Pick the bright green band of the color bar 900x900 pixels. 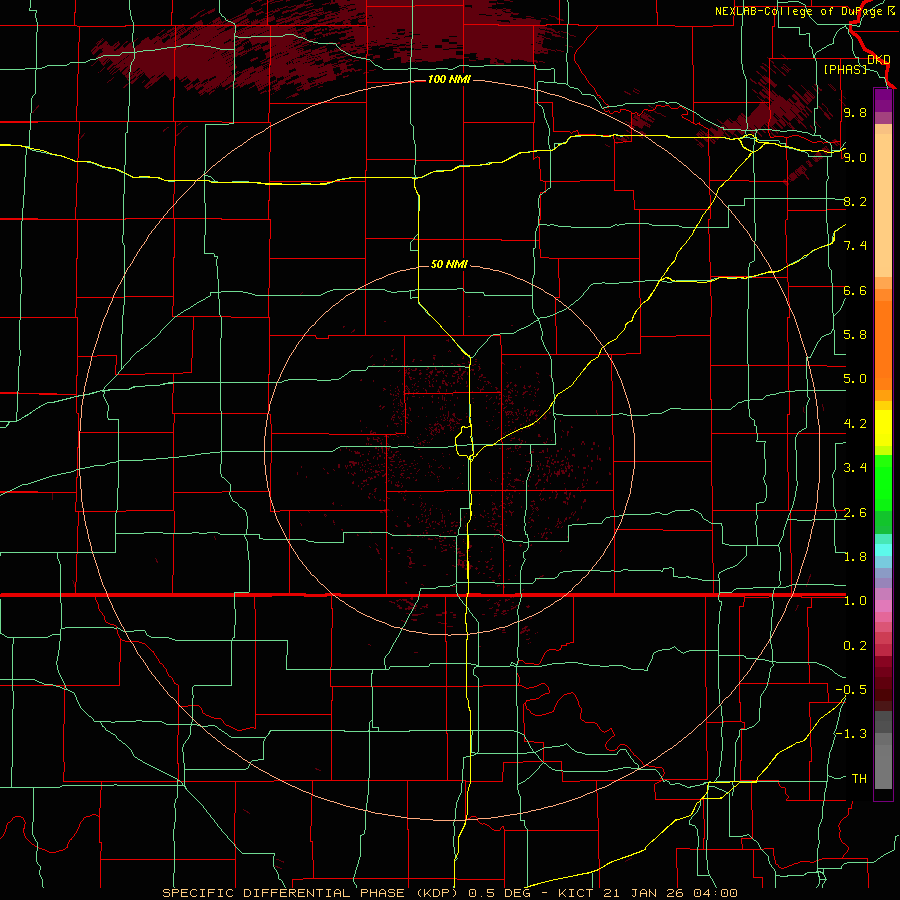(883, 483)
